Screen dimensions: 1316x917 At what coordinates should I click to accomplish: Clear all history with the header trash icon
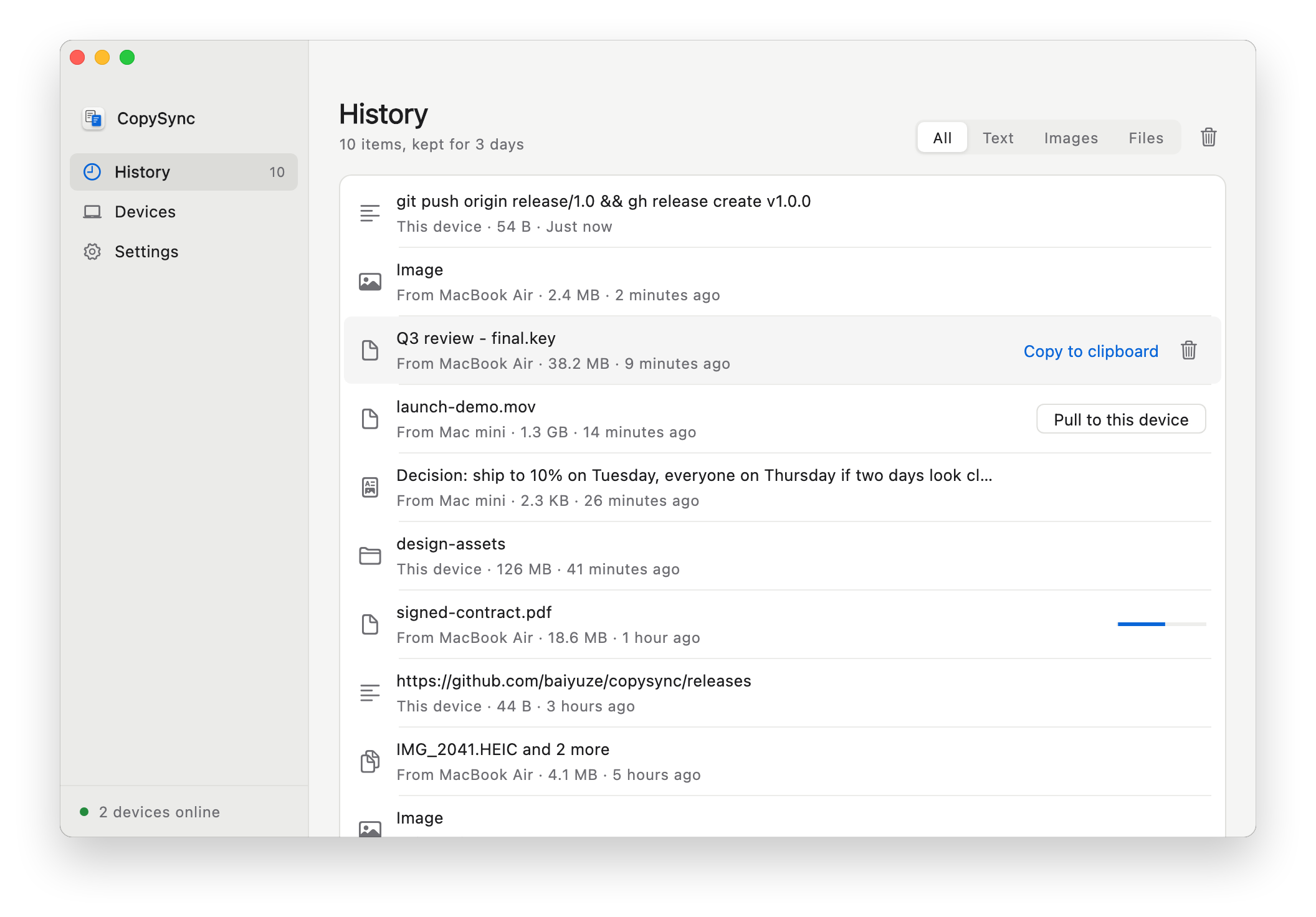tap(1209, 137)
